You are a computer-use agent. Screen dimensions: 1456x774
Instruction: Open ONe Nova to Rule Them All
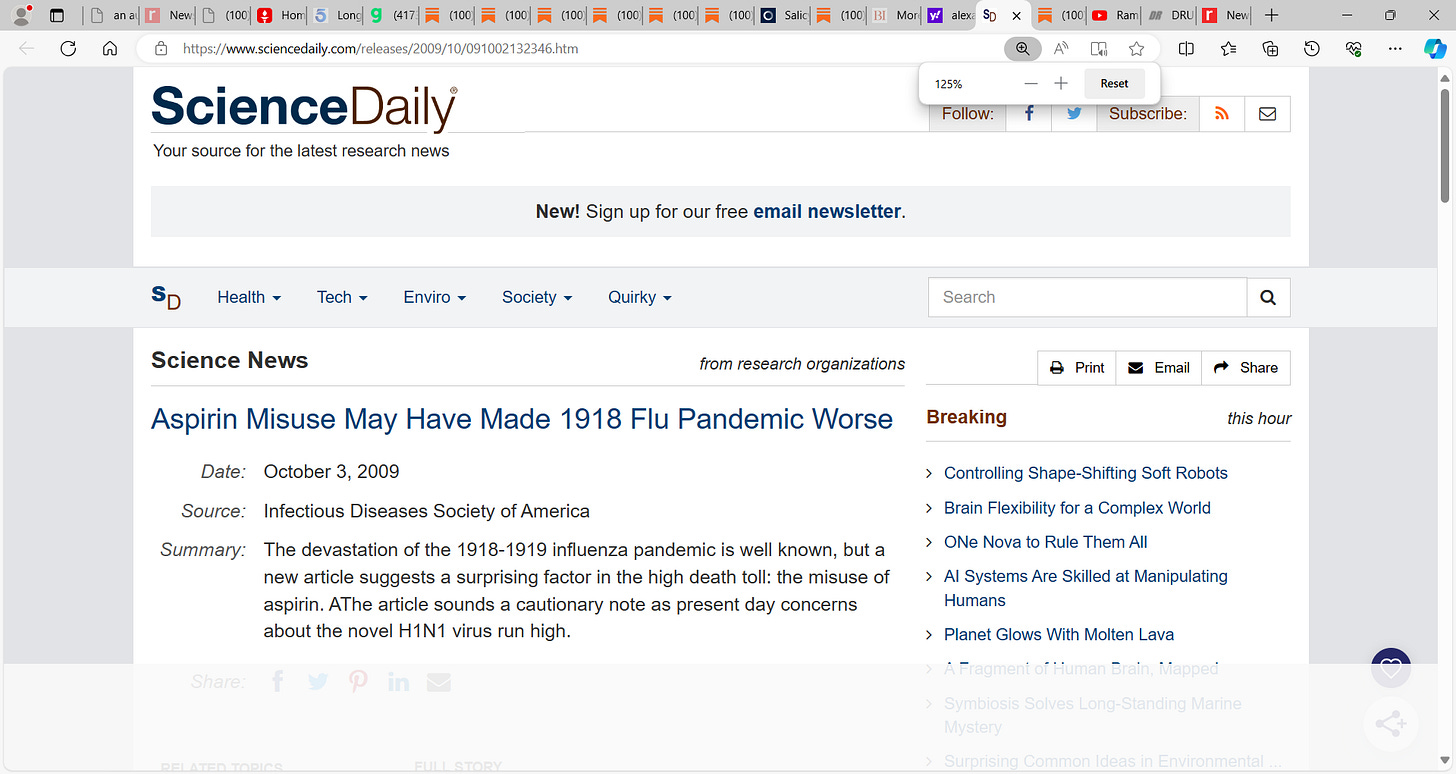[1045, 541]
